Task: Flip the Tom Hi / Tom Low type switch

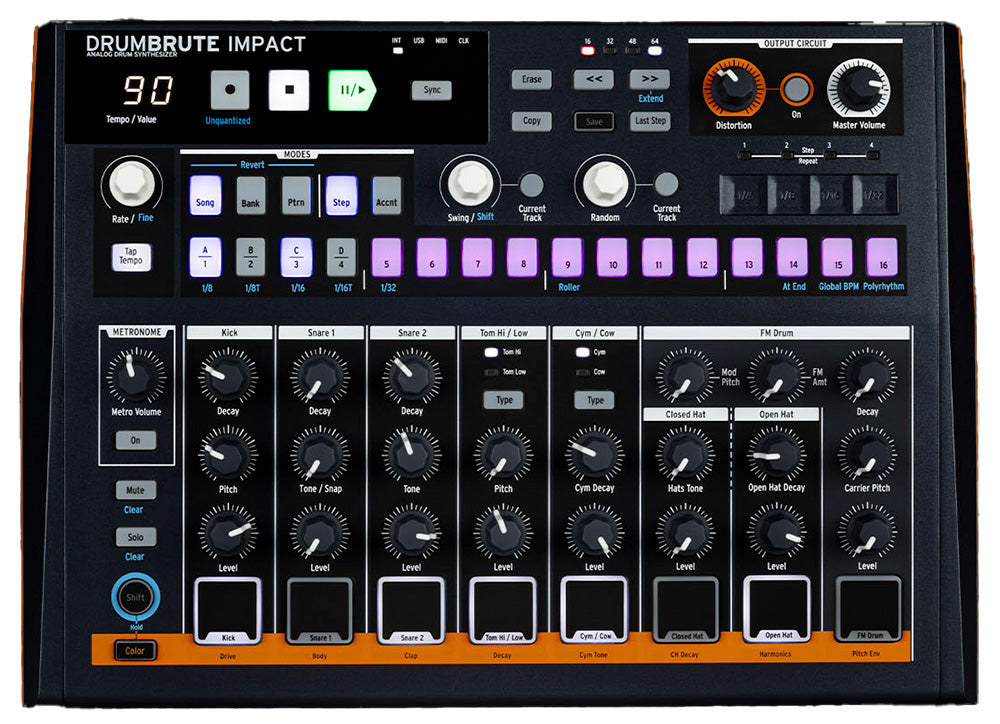Action: point(504,399)
